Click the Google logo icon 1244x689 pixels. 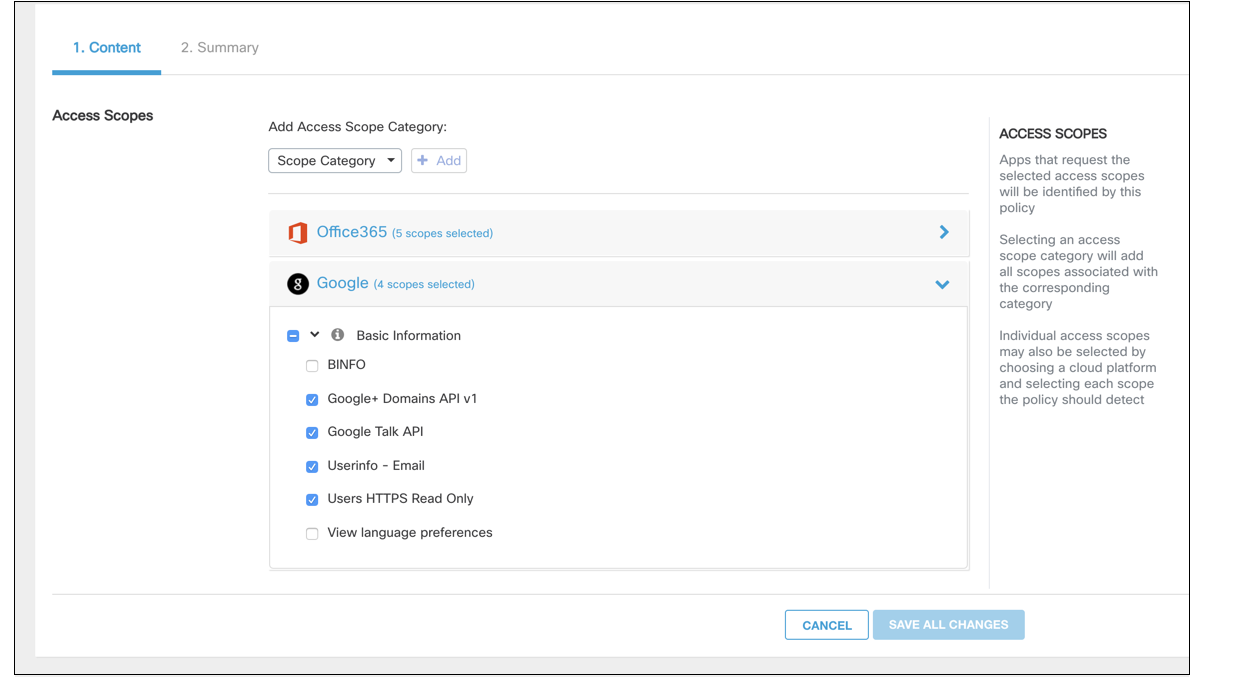tap(297, 285)
